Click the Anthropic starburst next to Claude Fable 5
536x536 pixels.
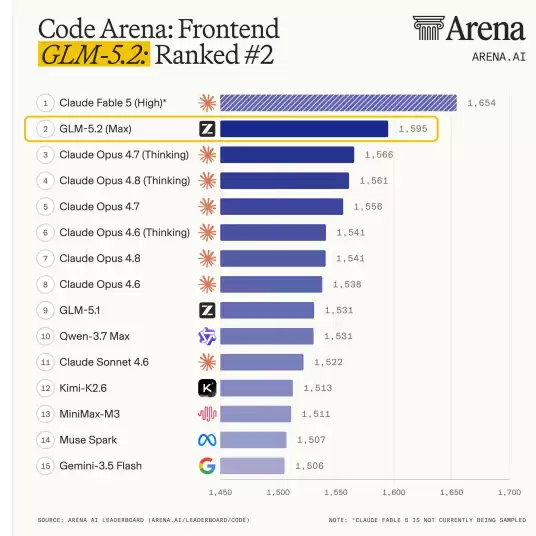(207, 103)
